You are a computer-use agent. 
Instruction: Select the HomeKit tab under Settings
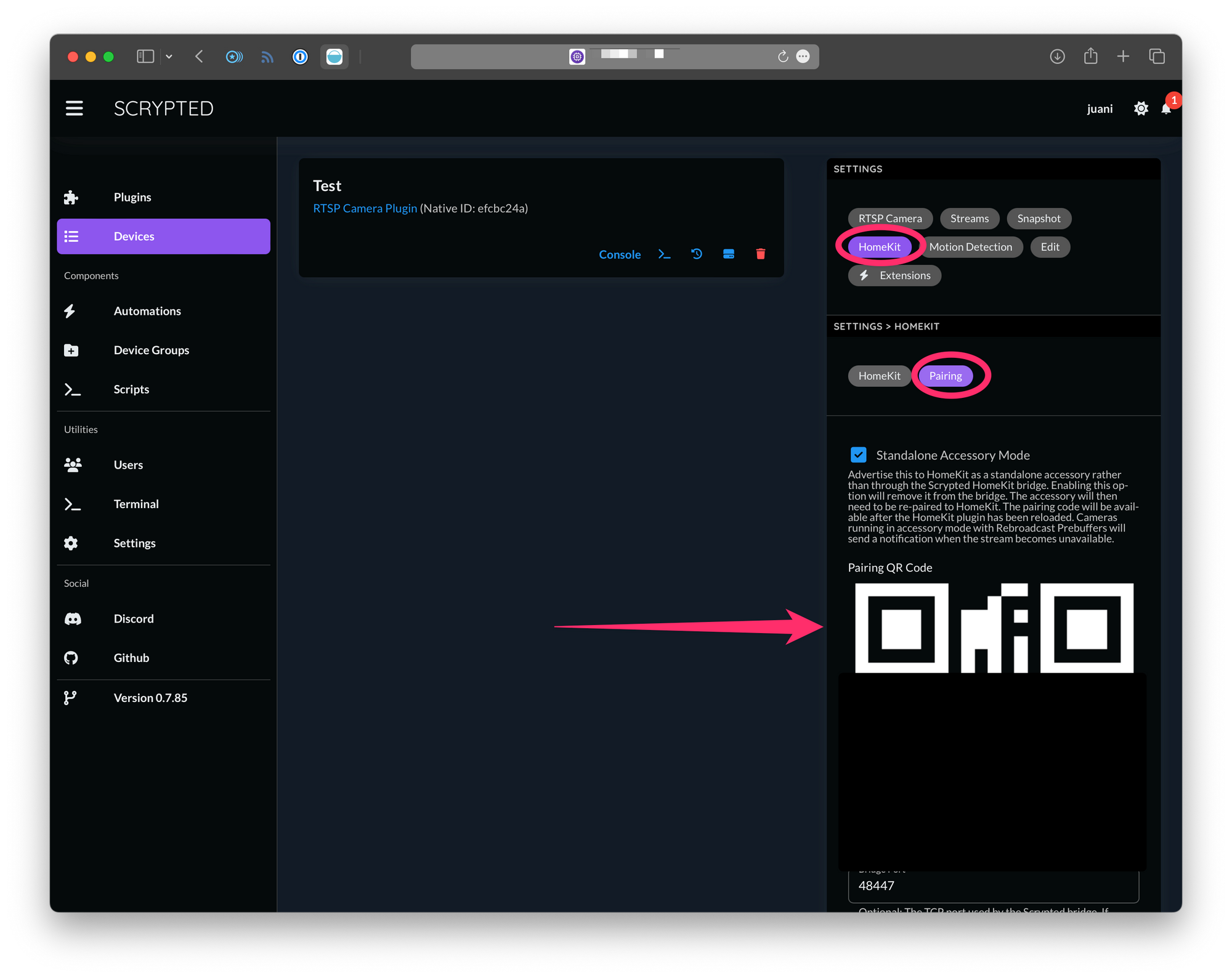879,247
